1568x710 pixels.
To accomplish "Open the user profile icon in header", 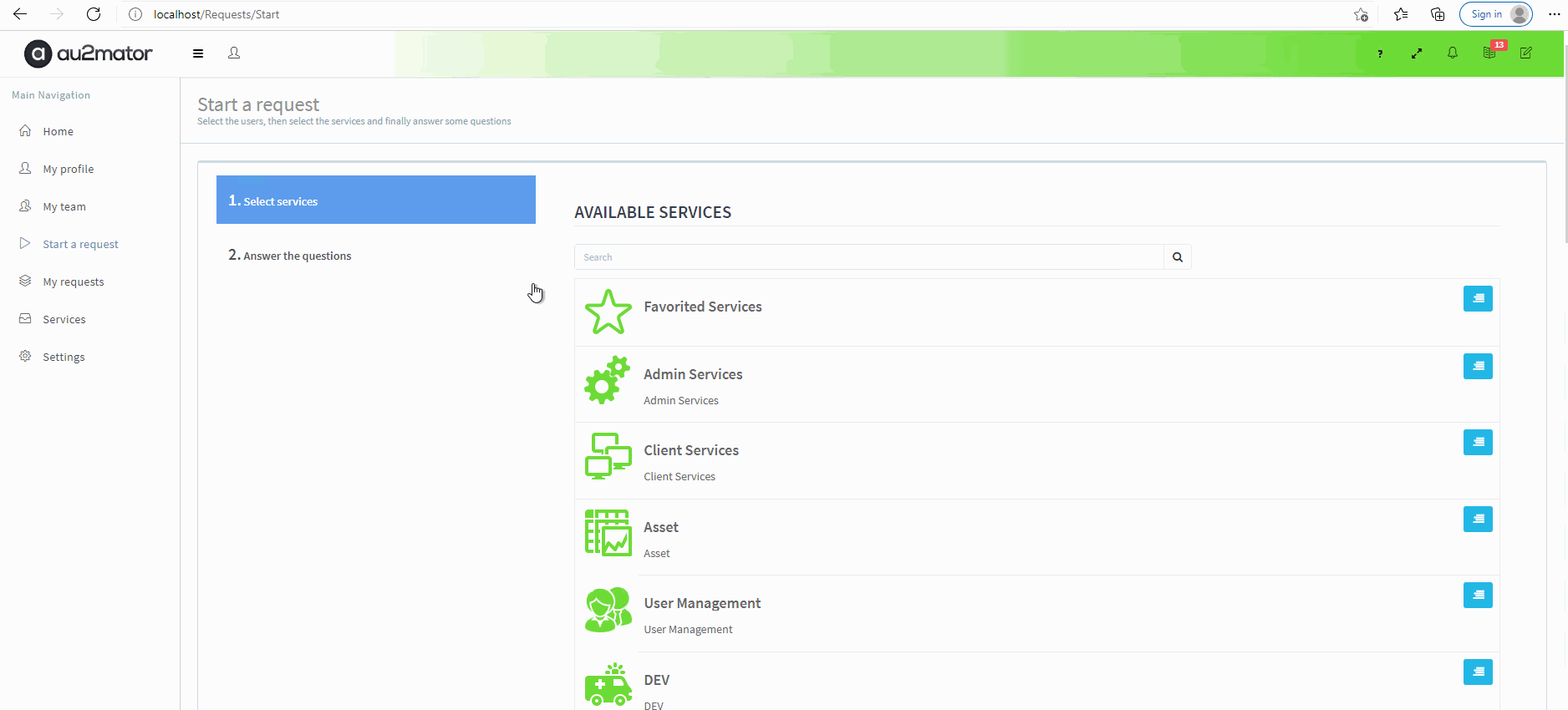I will tap(234, 53).
